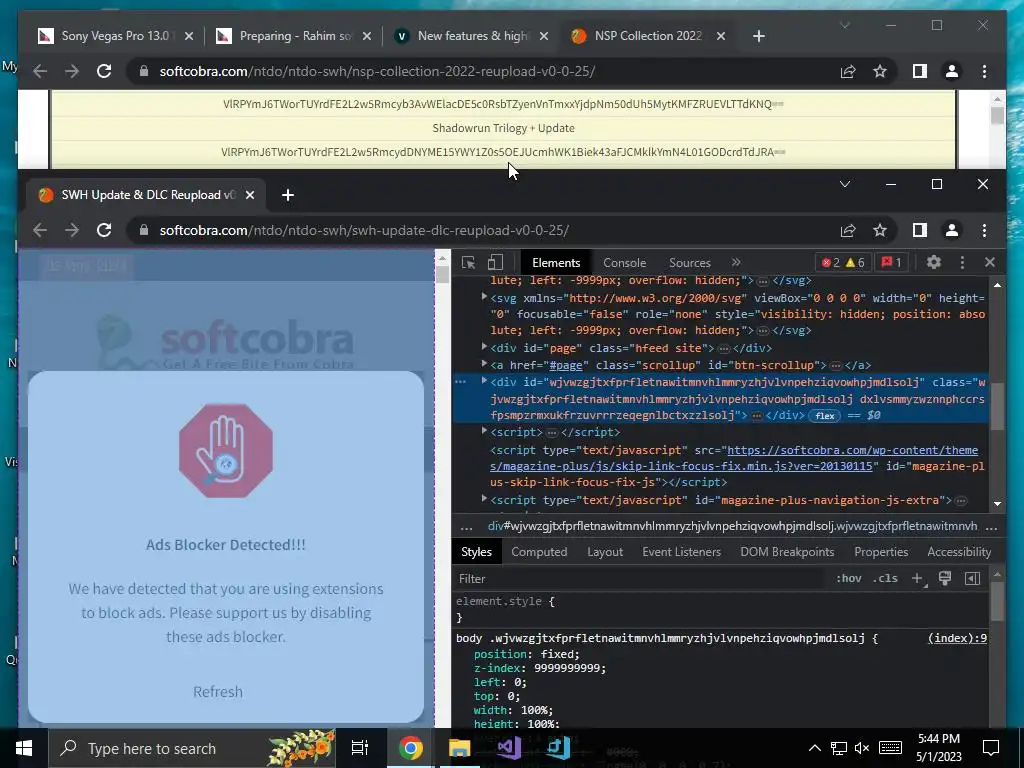
Task: Toggle side panel in SWH Update window
Action: (920, 230)
